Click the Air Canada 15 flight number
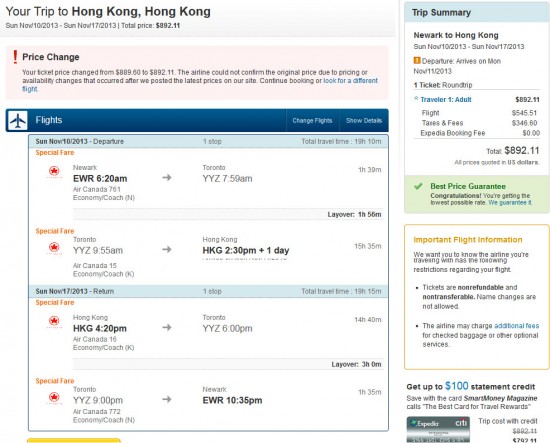This screenshot has width=550, height=443. pyautogui.click(x=95, y=266)
